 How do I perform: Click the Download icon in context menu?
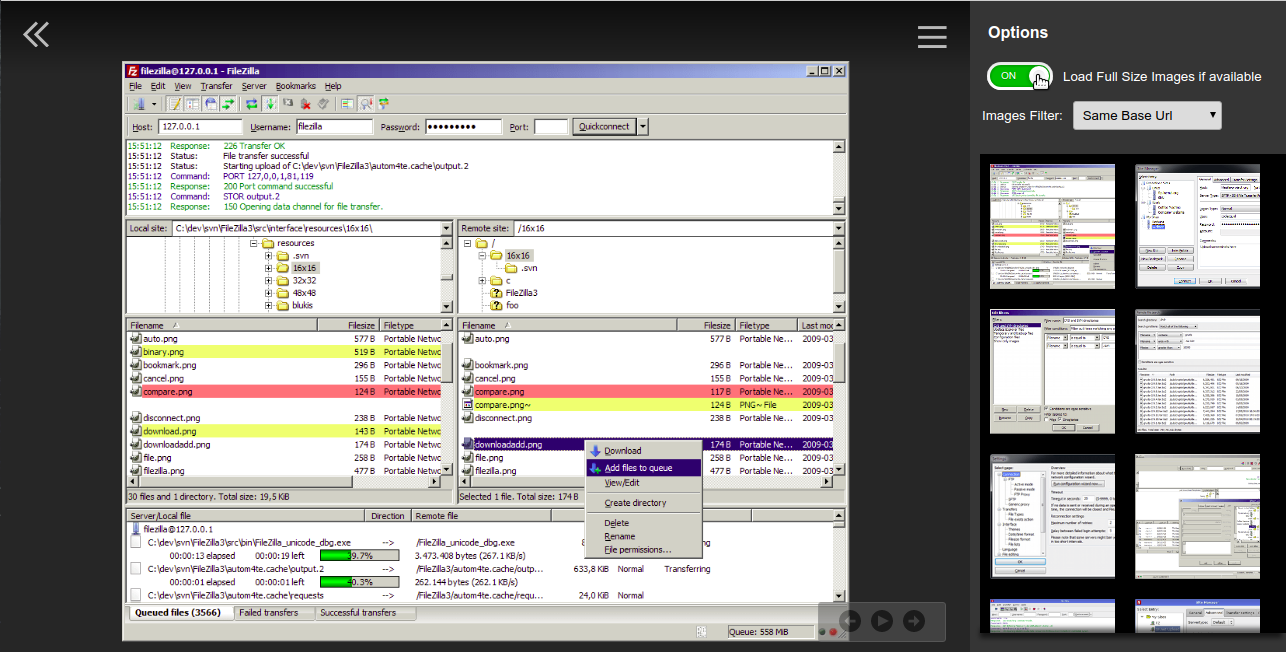[x=595, y=451]
